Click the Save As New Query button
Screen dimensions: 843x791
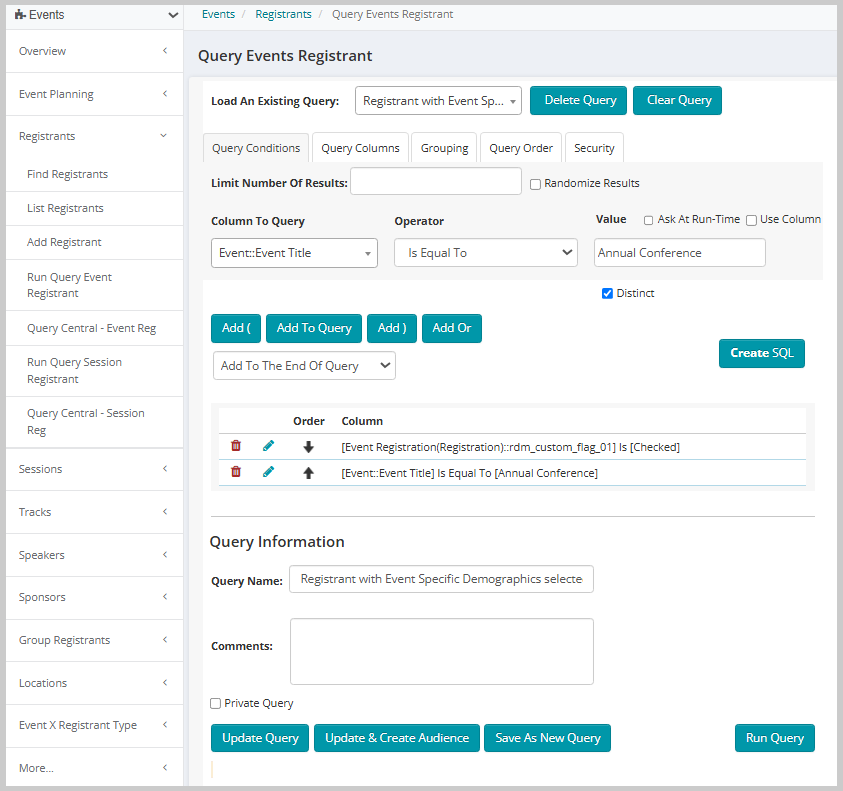[x=547, y=738]
